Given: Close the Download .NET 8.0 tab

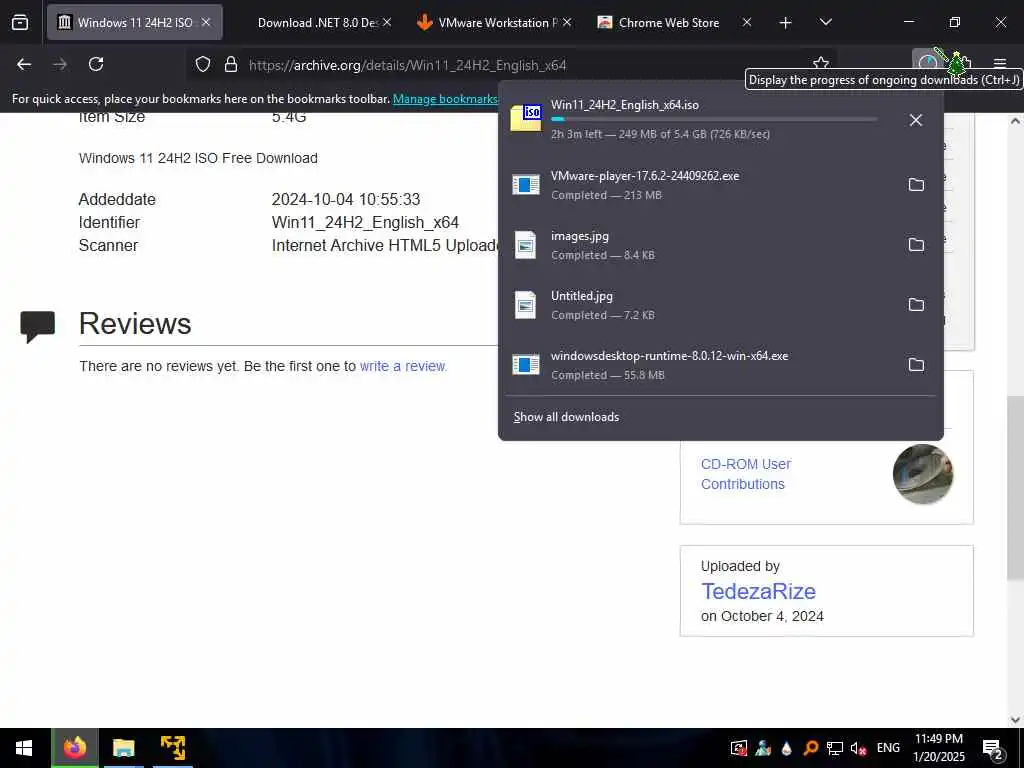Looking at the screenshot, I should [x=387, y=22].
